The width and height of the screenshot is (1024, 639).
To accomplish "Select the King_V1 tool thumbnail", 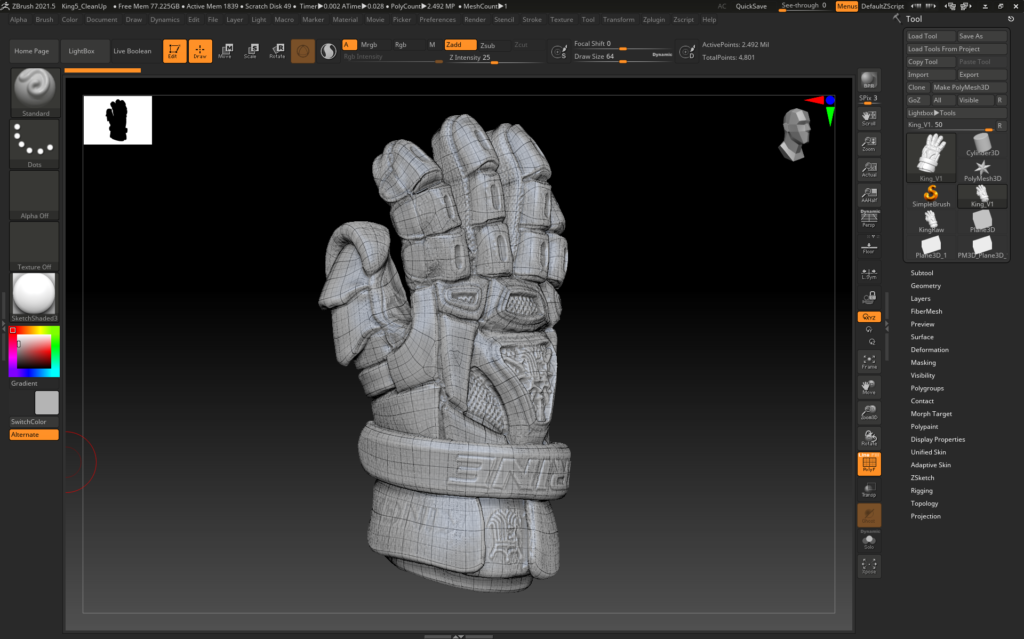I will click(x=931, y=159).
